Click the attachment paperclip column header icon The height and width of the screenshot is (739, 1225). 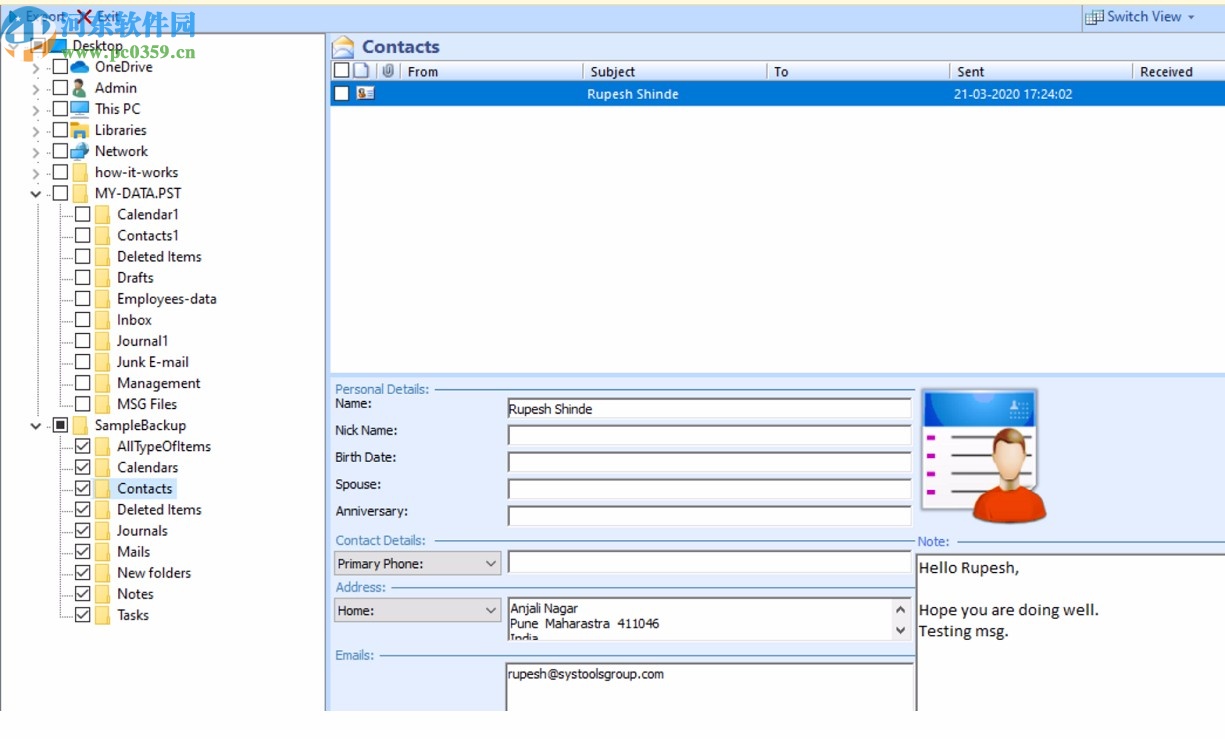[388, 71]
